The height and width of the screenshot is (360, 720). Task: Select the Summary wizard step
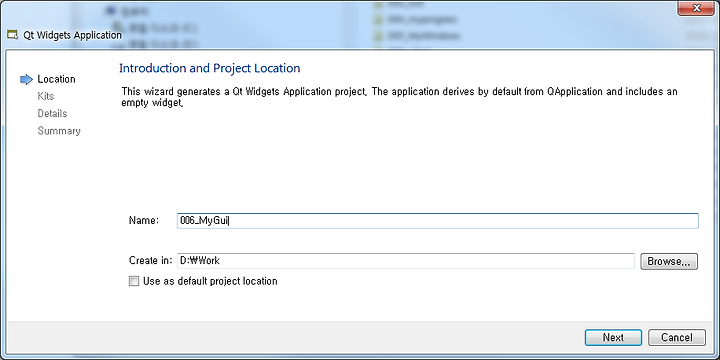59,131
